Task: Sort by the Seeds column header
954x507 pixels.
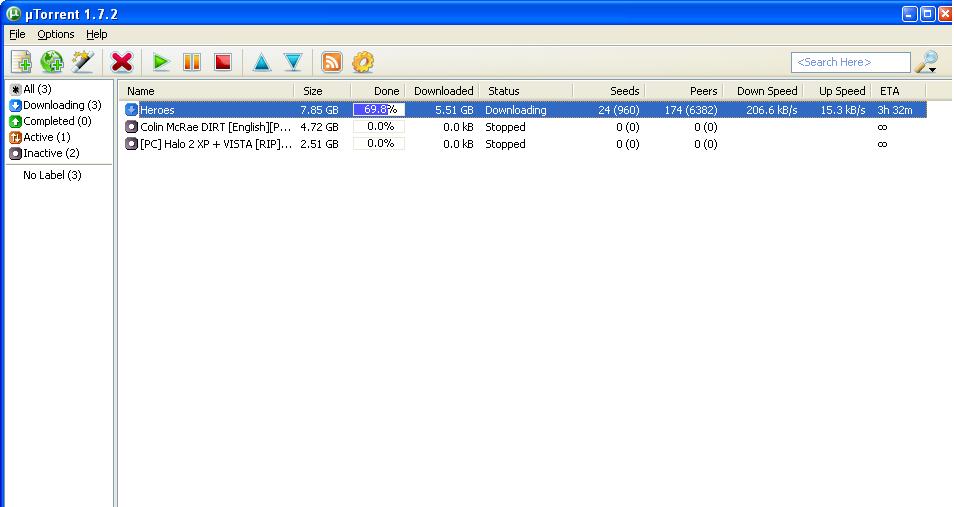Action: pos(609,91)
